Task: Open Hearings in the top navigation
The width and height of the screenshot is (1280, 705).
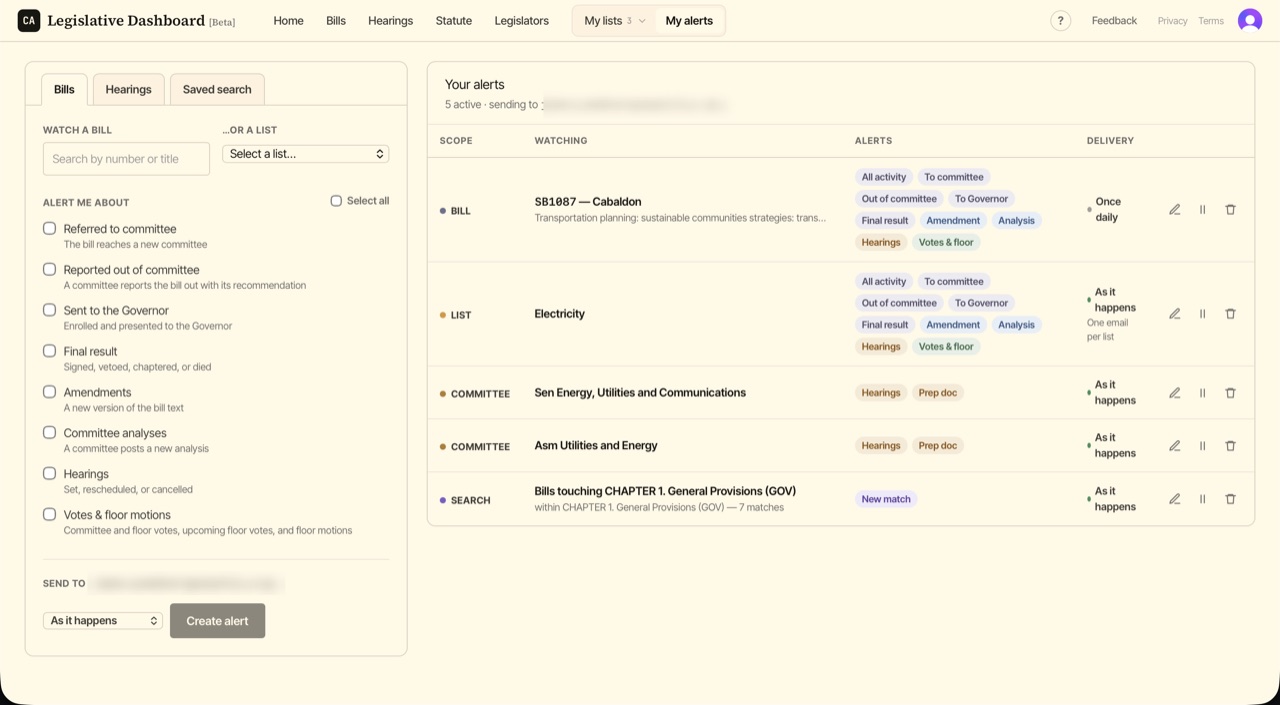Action: pyautogui.click(x=390, y=21)
